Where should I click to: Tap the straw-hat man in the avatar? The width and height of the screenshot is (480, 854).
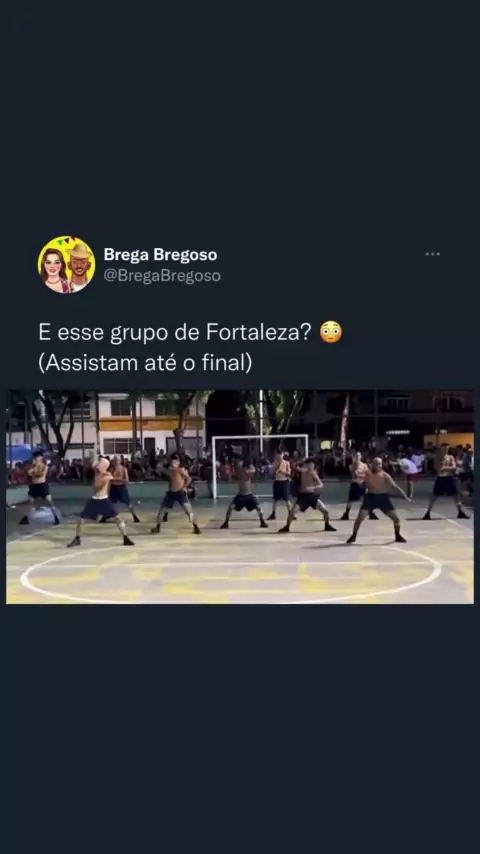(81, 264)
